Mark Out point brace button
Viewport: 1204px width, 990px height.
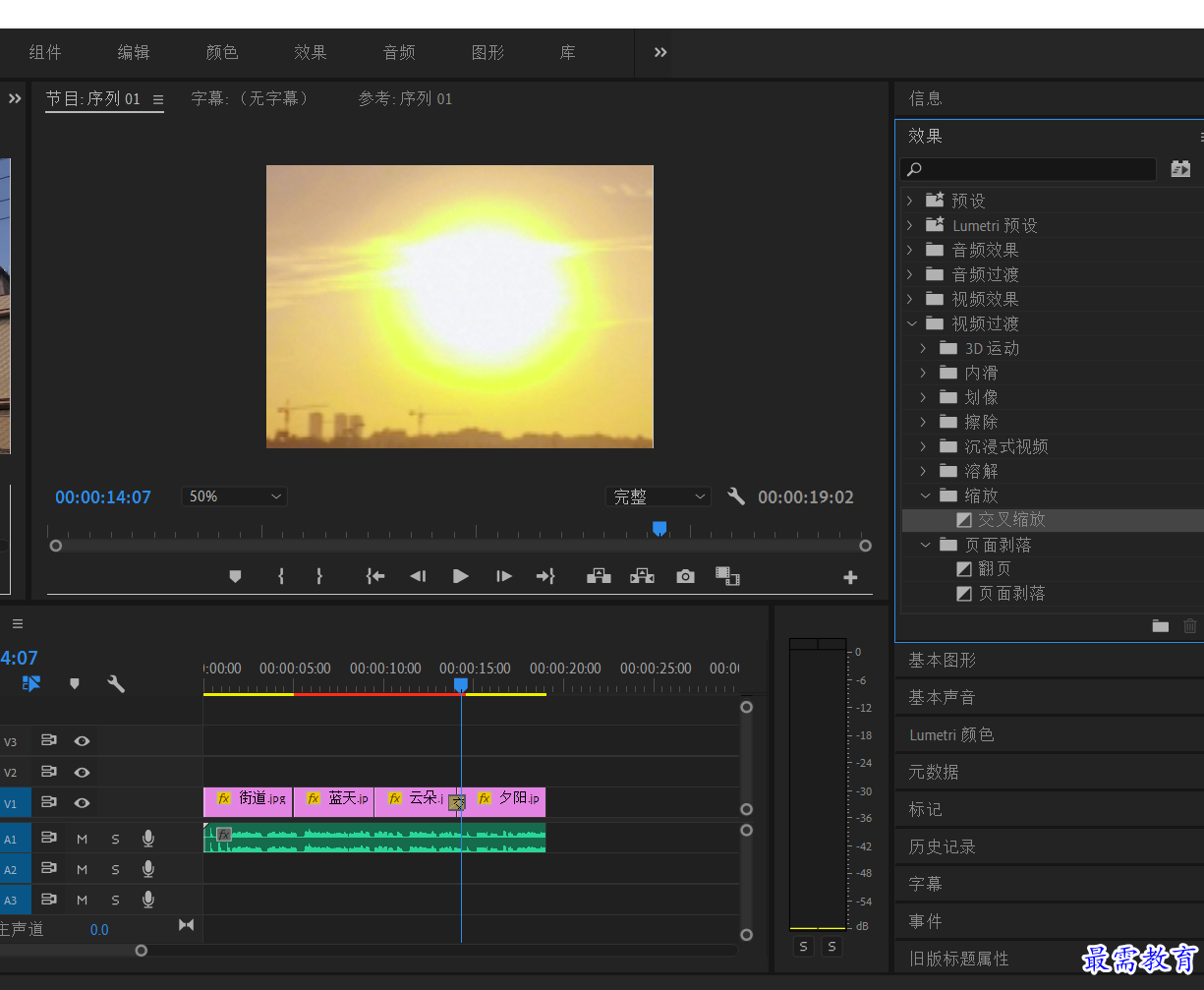point(319,577)
